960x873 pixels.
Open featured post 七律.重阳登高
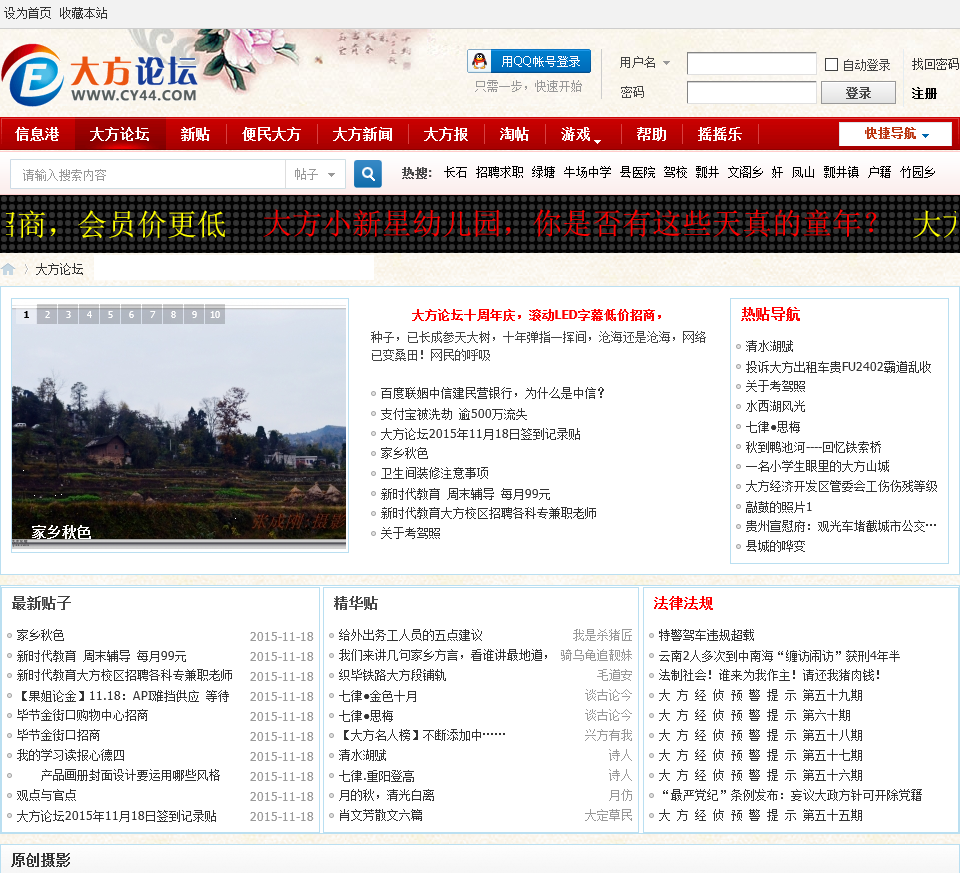coord(377,776)
